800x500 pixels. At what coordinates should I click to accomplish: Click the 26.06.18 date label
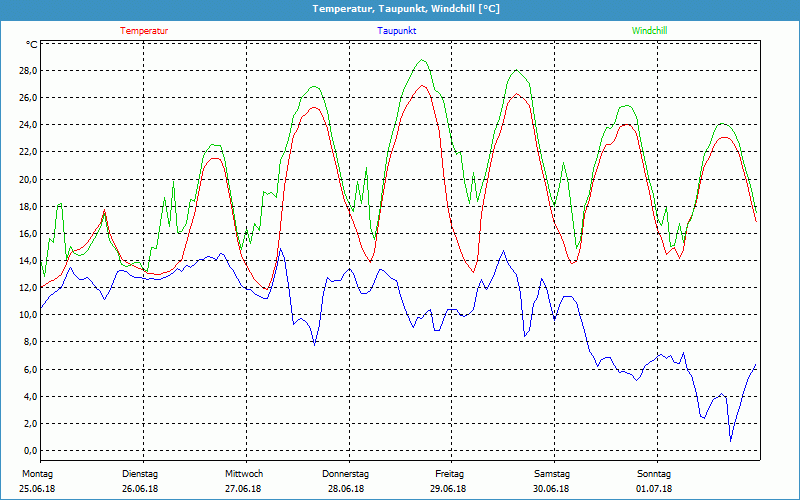tap(140, 489)
